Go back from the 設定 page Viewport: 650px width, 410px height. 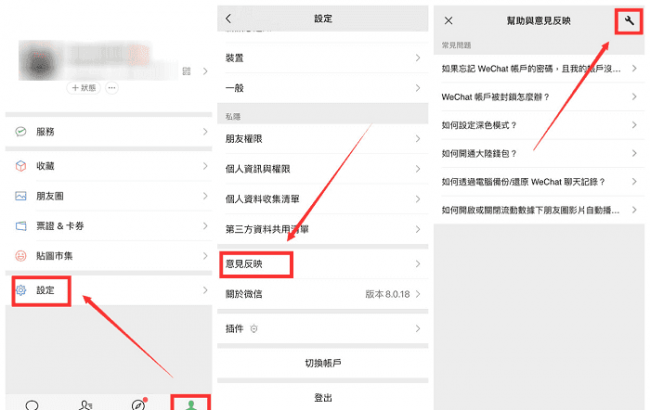228,18
